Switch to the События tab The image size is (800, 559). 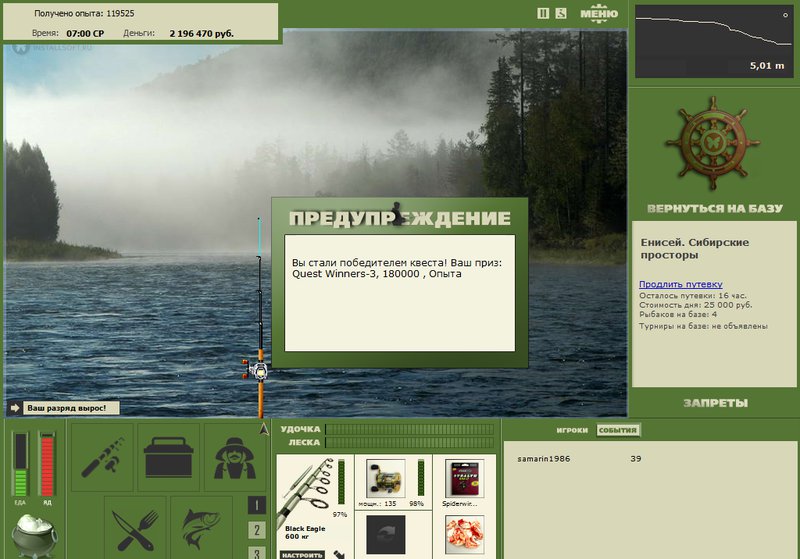(618, 430)
